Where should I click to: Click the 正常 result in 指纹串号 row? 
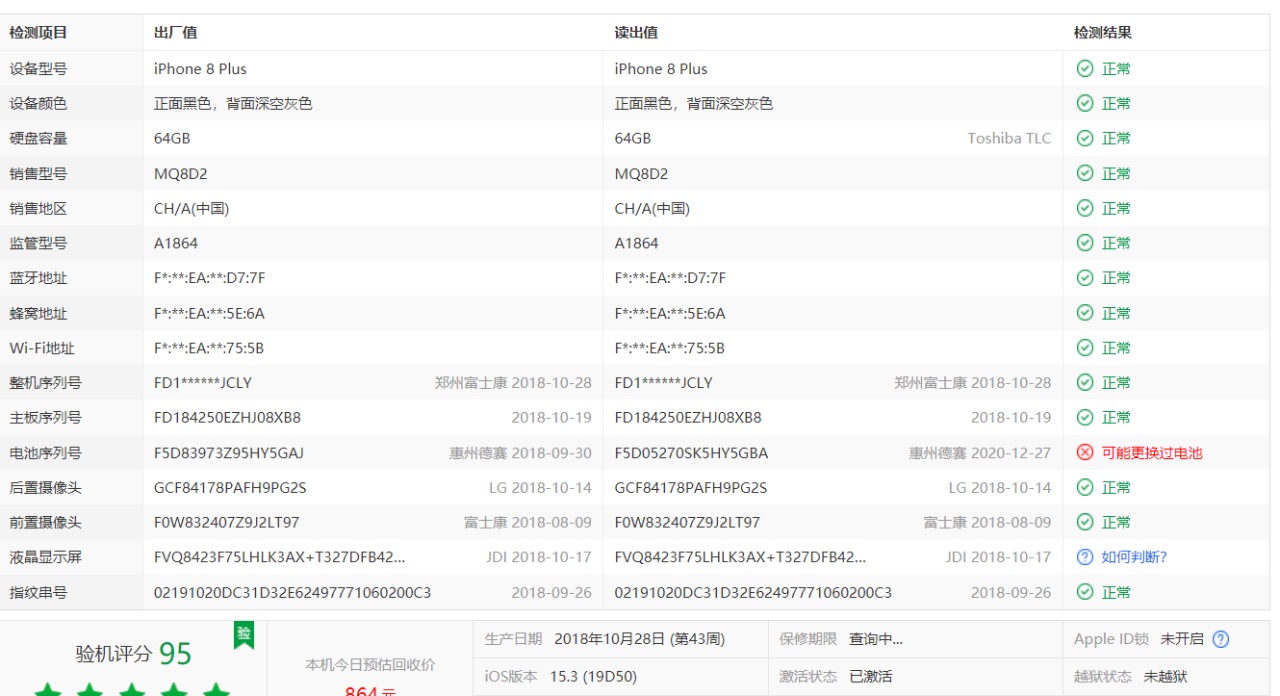[1116, 592]
